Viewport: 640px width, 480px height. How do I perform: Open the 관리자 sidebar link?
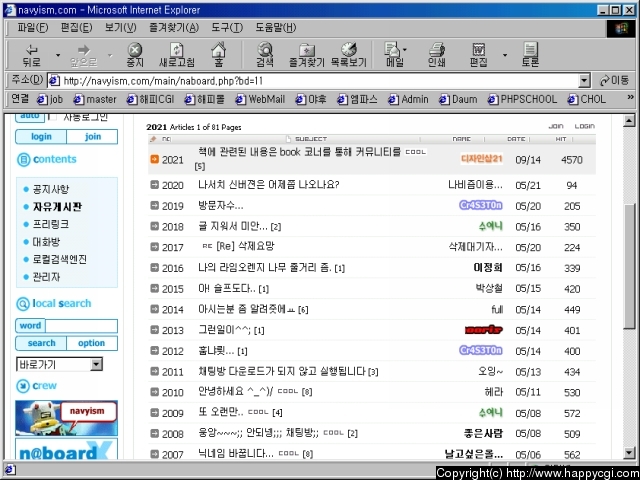click(46, 277)
